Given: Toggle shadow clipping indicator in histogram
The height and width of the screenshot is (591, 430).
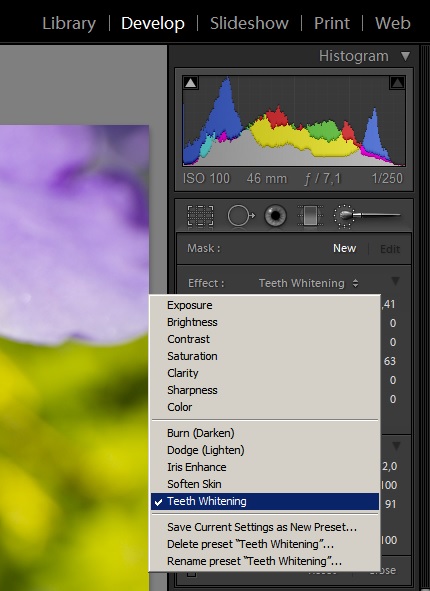Looking at the screenshot, I should coord(191,83).
